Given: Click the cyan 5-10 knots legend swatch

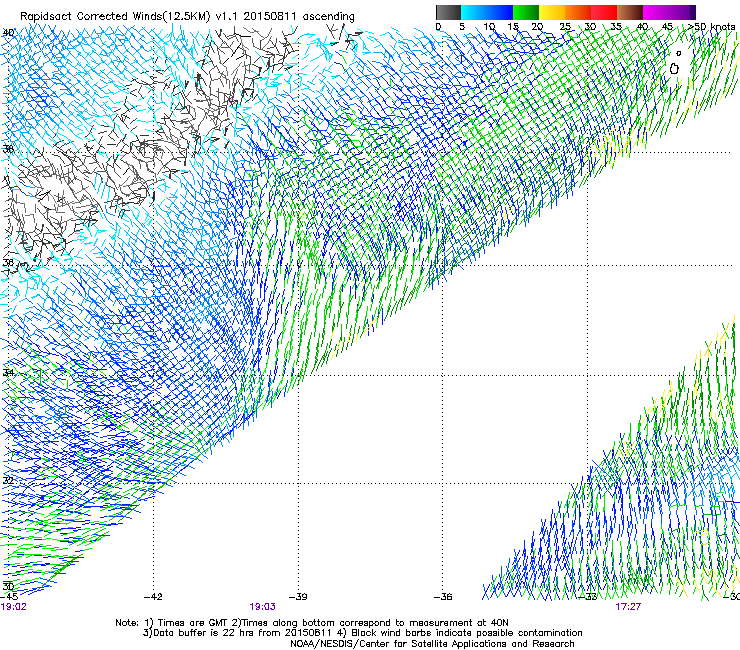Looking at the screenshot, I should 474,12.
